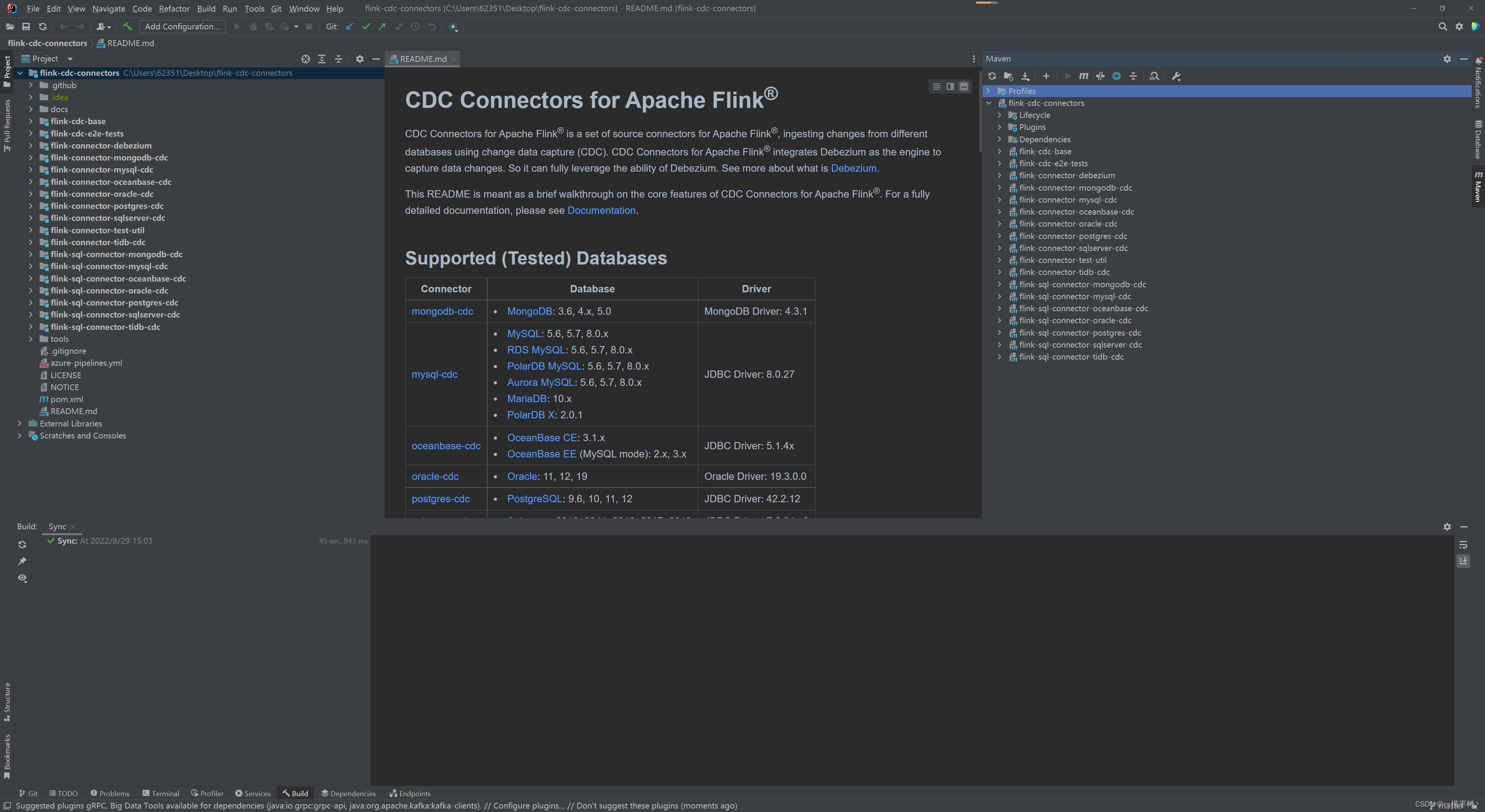Click Add Configuration button
Screen dimensions: 1485x812
click(x=182, y=27)
